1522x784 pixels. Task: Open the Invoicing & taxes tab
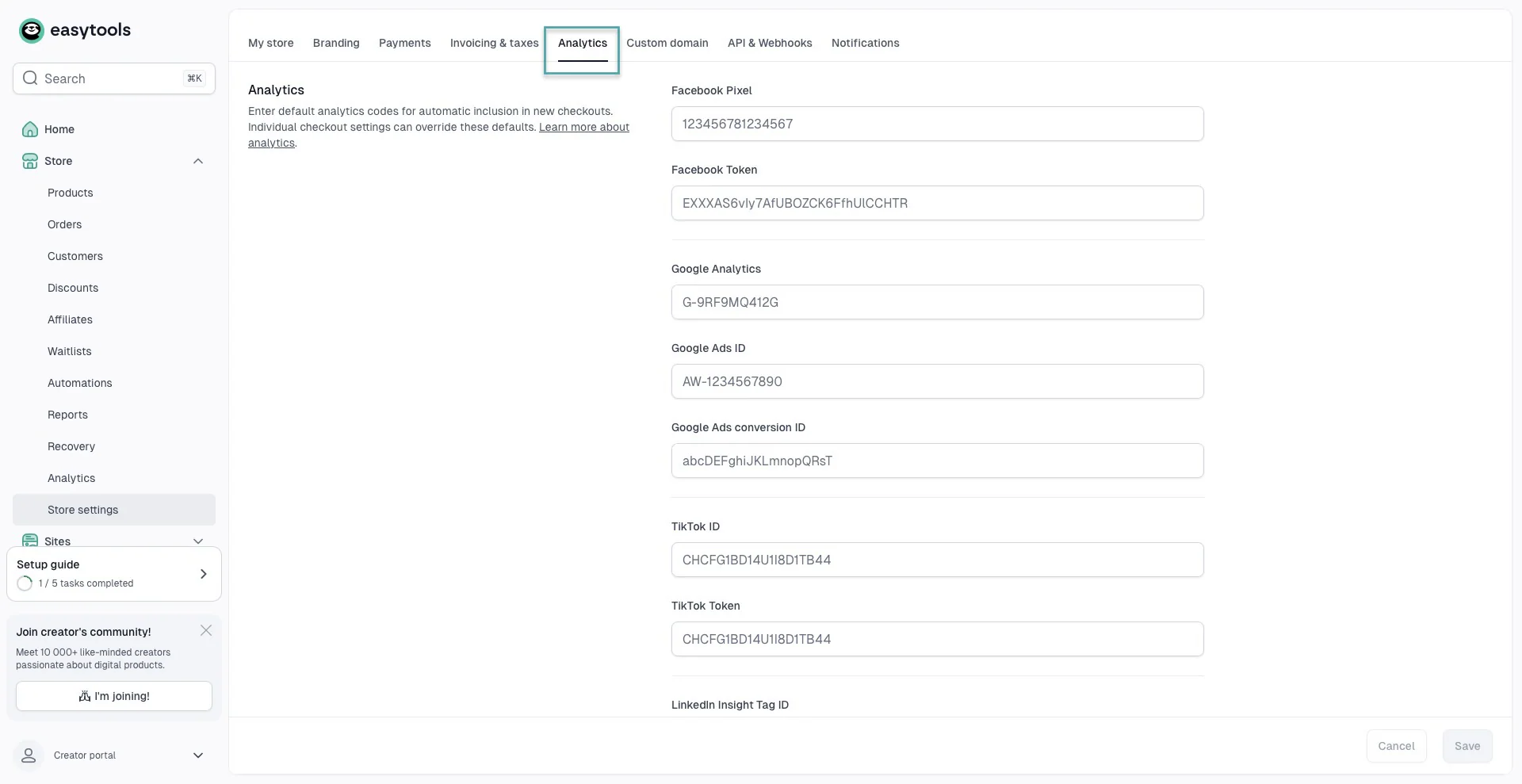[495, 43]
